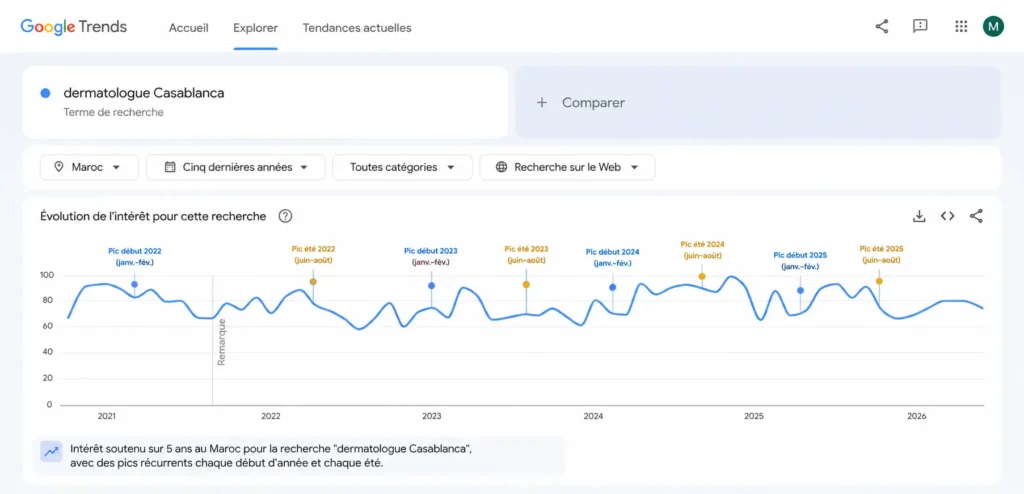The width and height of the screenshot is (1024, 494).
Task: Click the 2021 x-axis label
Action: click(x=106, y=416)
